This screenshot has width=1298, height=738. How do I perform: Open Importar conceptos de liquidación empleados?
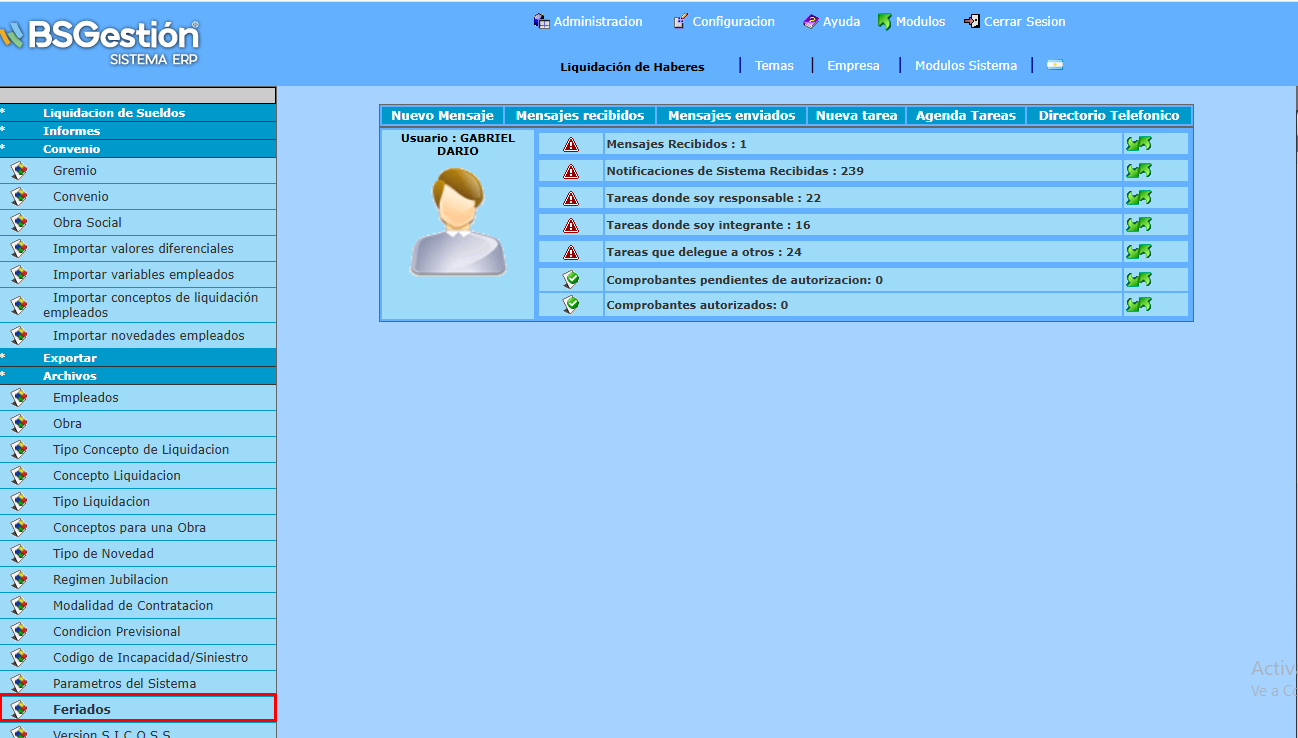pyautogui.click(x=150, y=305)
